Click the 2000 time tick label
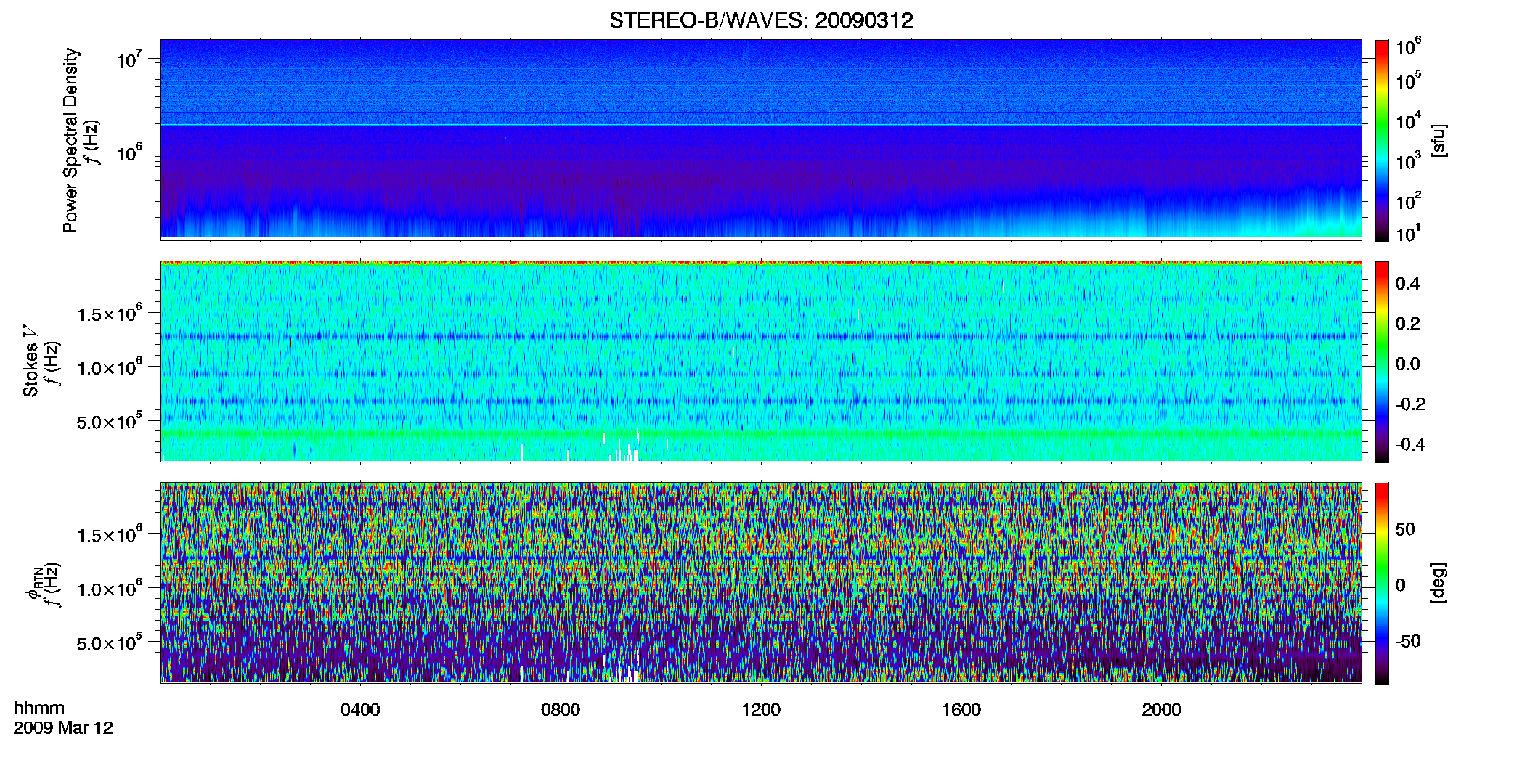Viewport: 1522px width, 784px height. tap(1162, 710)
